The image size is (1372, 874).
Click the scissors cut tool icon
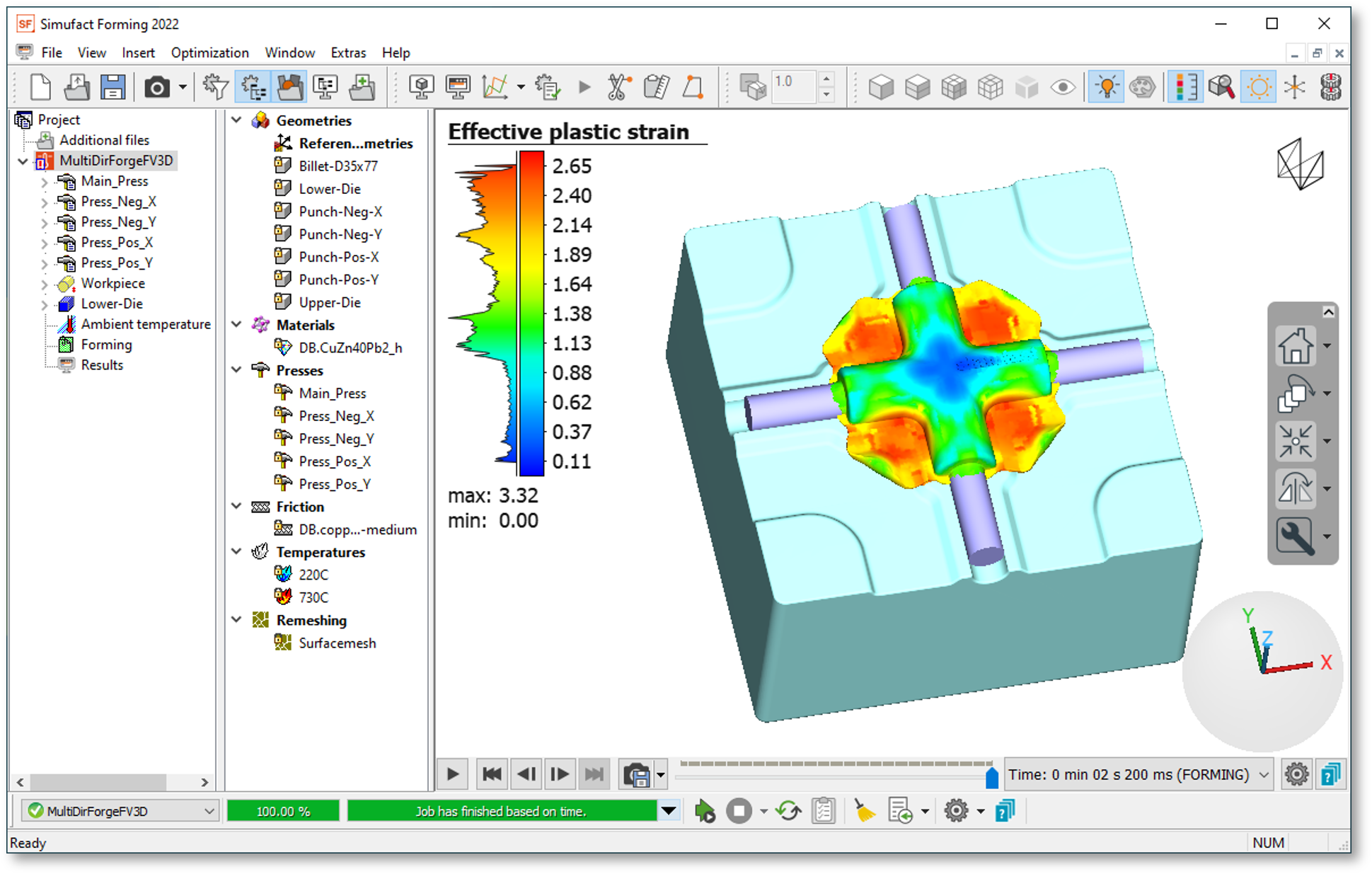[x=618, y=88]
